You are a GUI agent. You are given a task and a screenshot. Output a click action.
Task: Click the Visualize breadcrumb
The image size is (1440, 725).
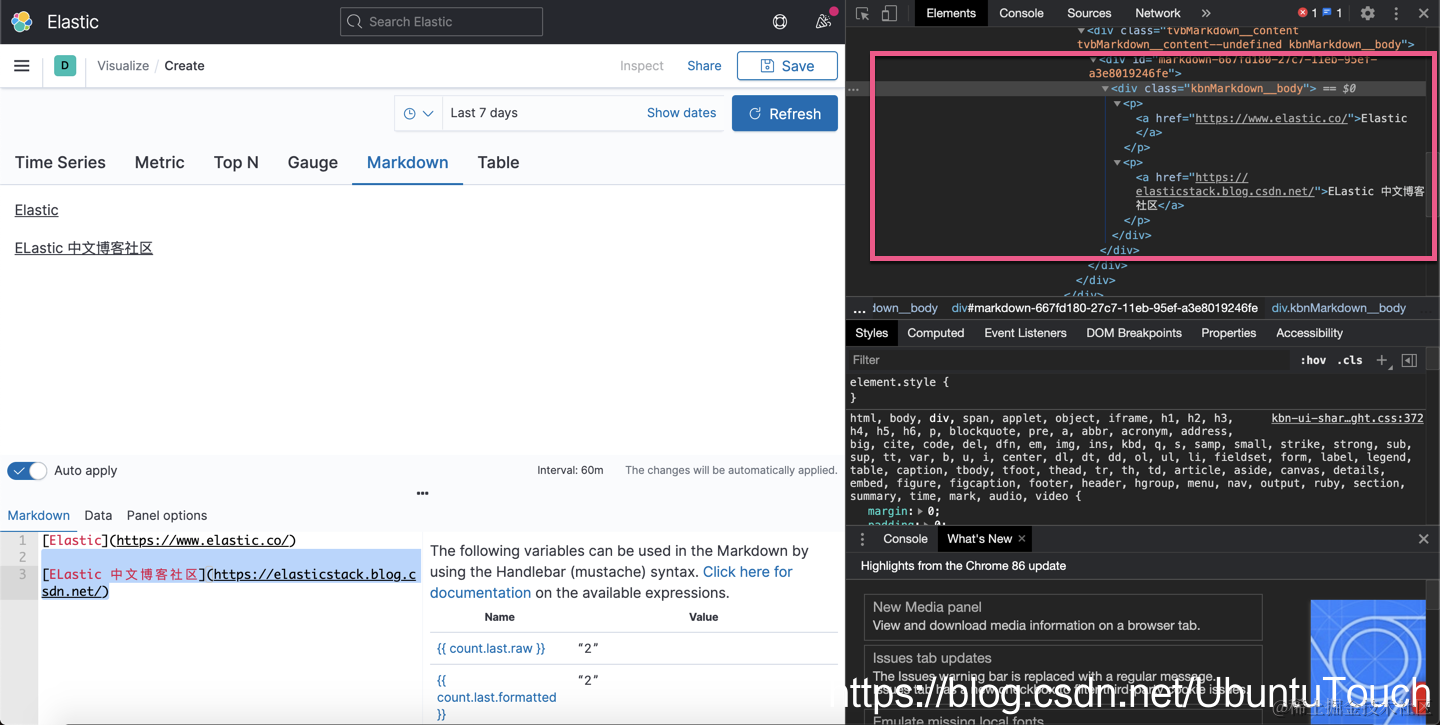pos(123,66)
